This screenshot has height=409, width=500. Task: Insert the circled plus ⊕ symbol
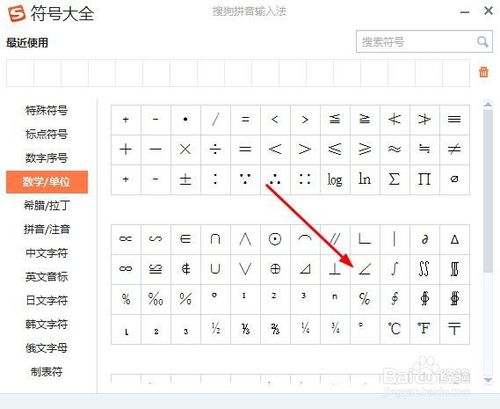tap(275, 269)
